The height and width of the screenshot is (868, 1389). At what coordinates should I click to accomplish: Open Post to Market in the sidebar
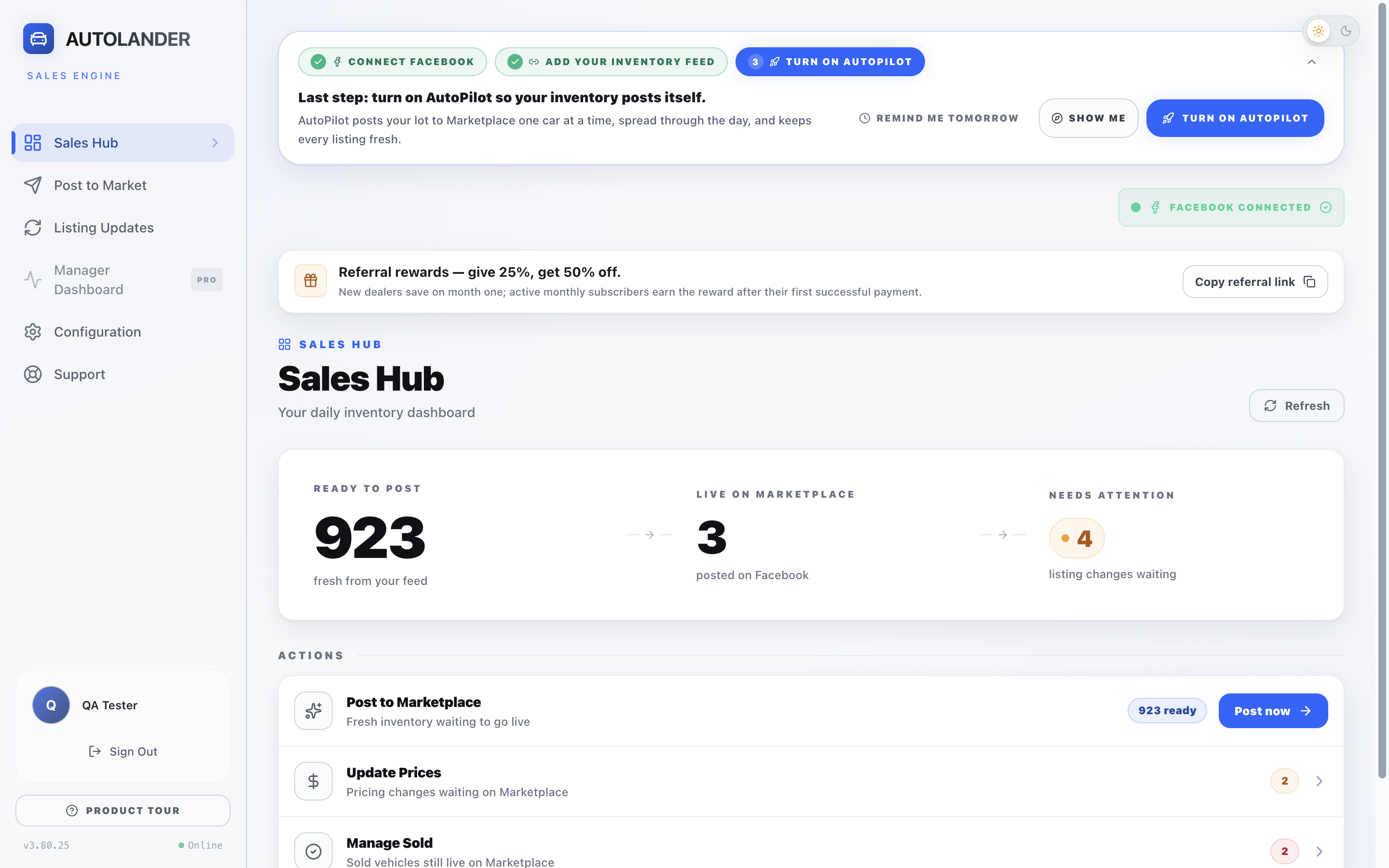click(x=123, y=185)
